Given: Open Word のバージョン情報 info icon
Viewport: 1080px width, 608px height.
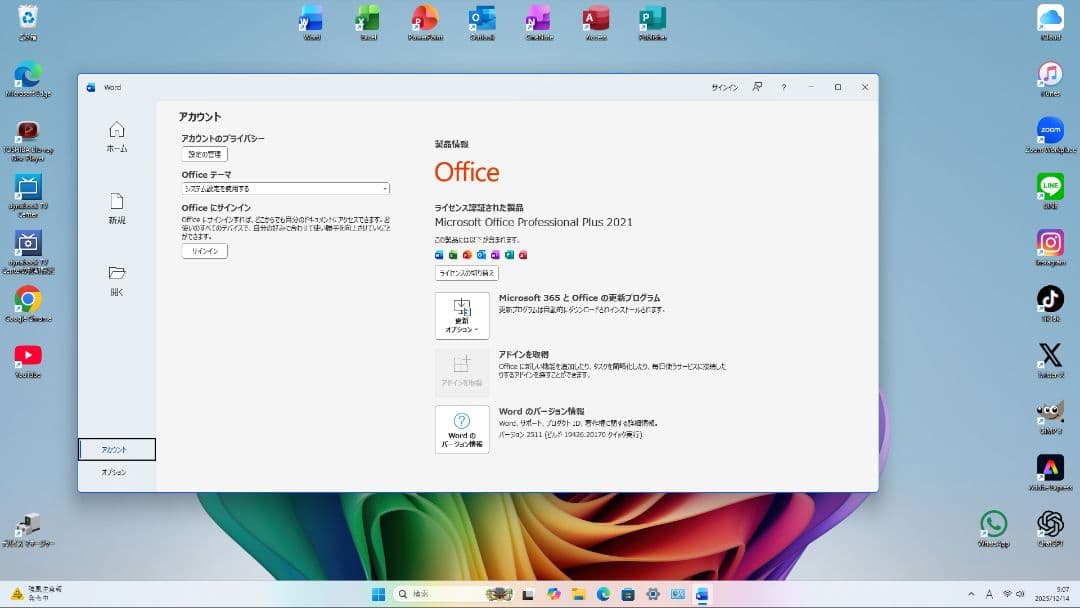Looking at the screenshot, I should [462, 429].
